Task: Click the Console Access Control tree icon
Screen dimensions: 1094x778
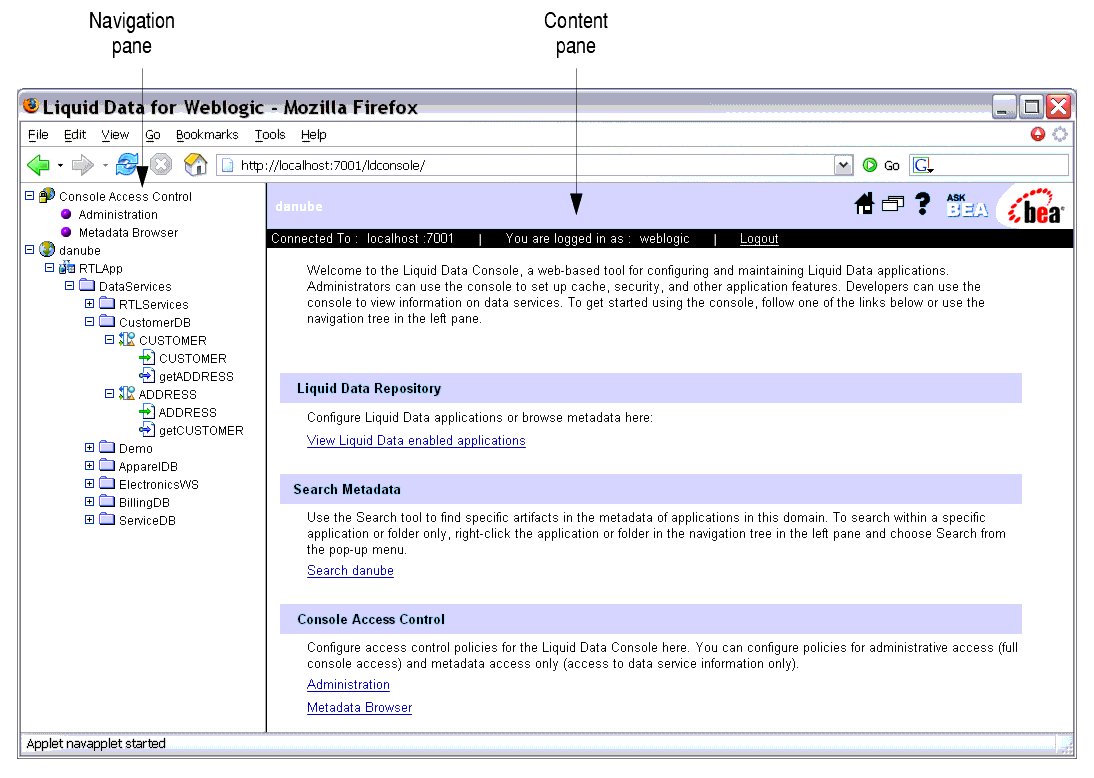Action: coord(47,195)
